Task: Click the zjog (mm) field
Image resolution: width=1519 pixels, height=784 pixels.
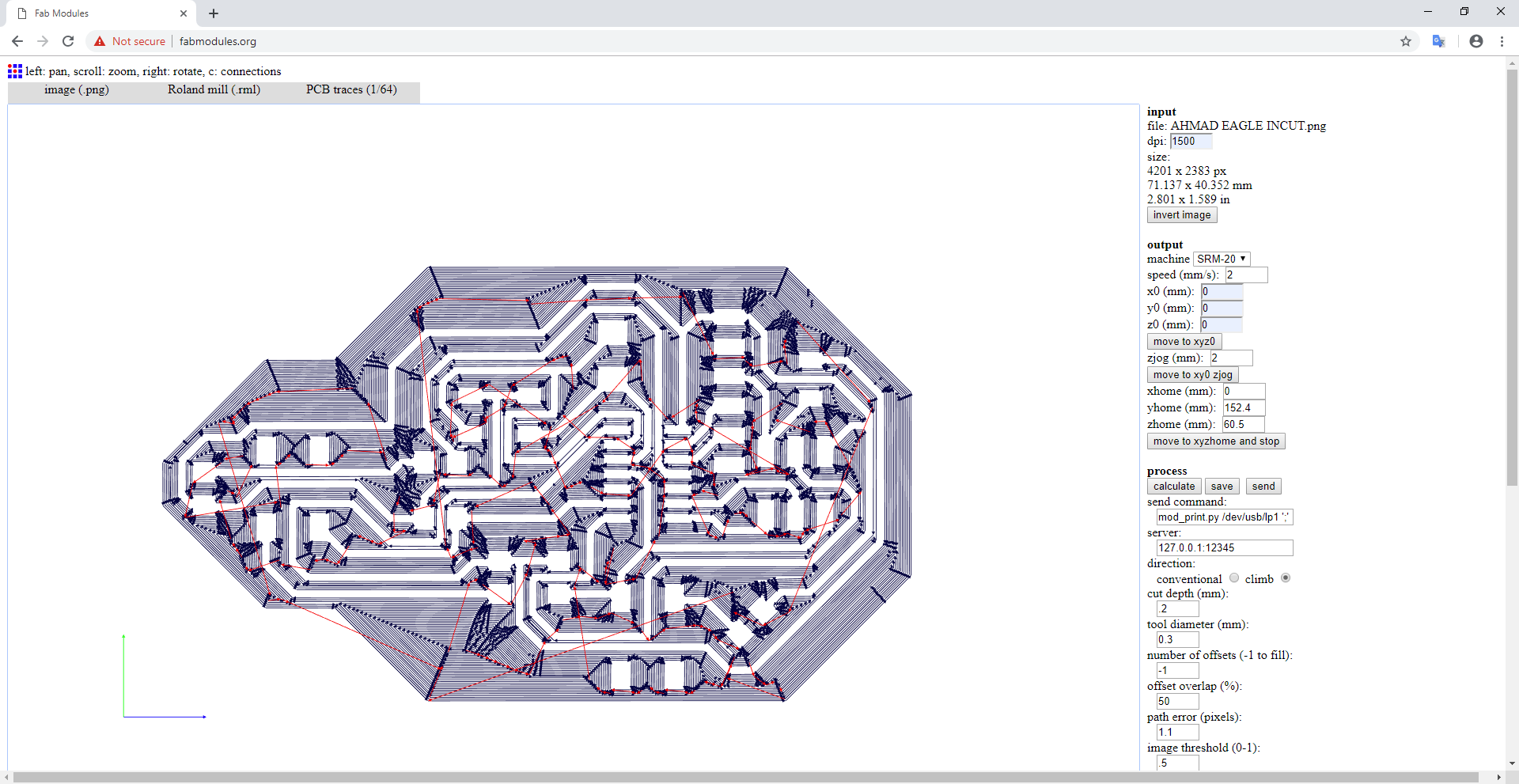Action: [1231, 358]
